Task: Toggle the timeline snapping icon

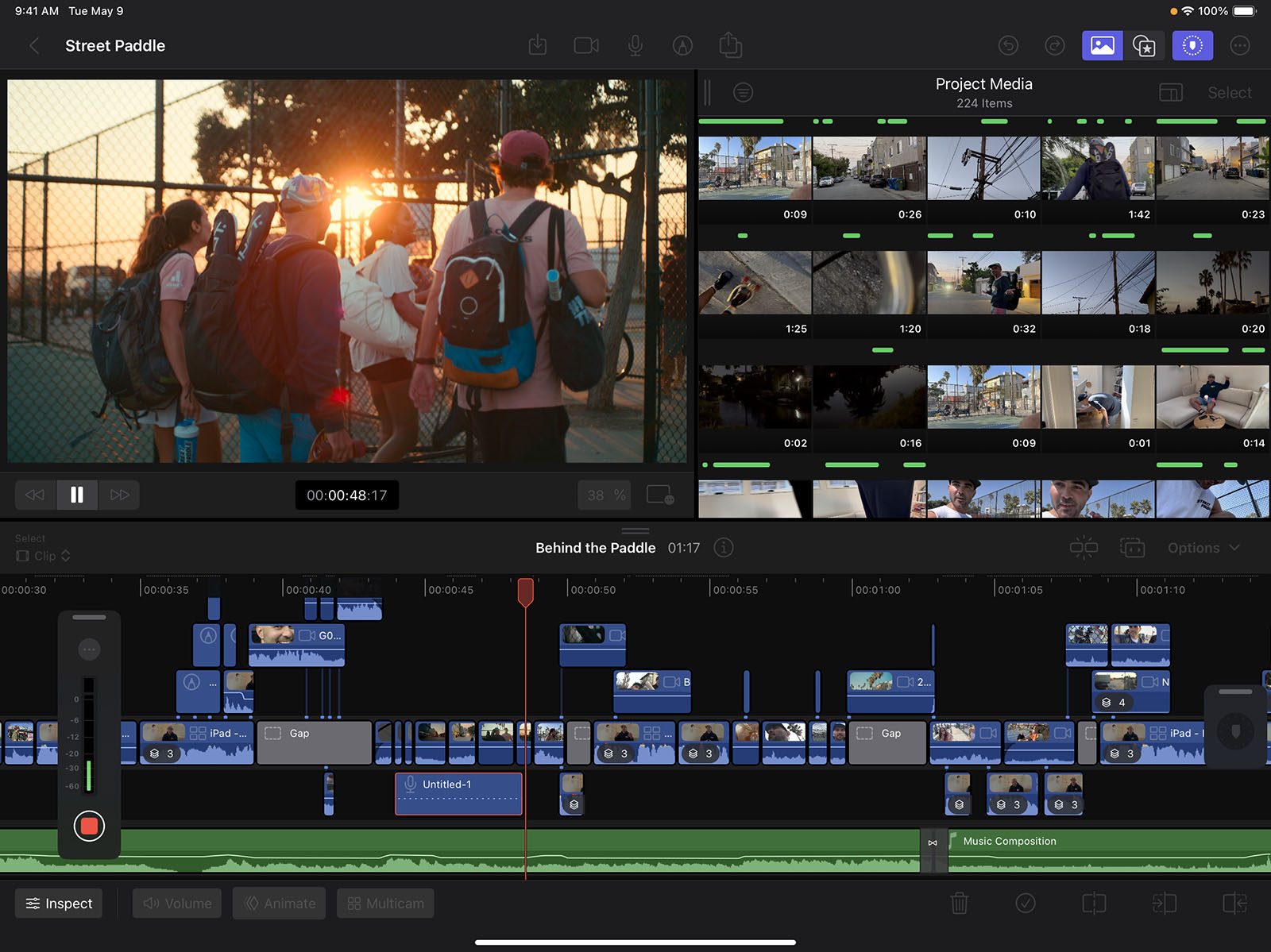Action: 1084,548
